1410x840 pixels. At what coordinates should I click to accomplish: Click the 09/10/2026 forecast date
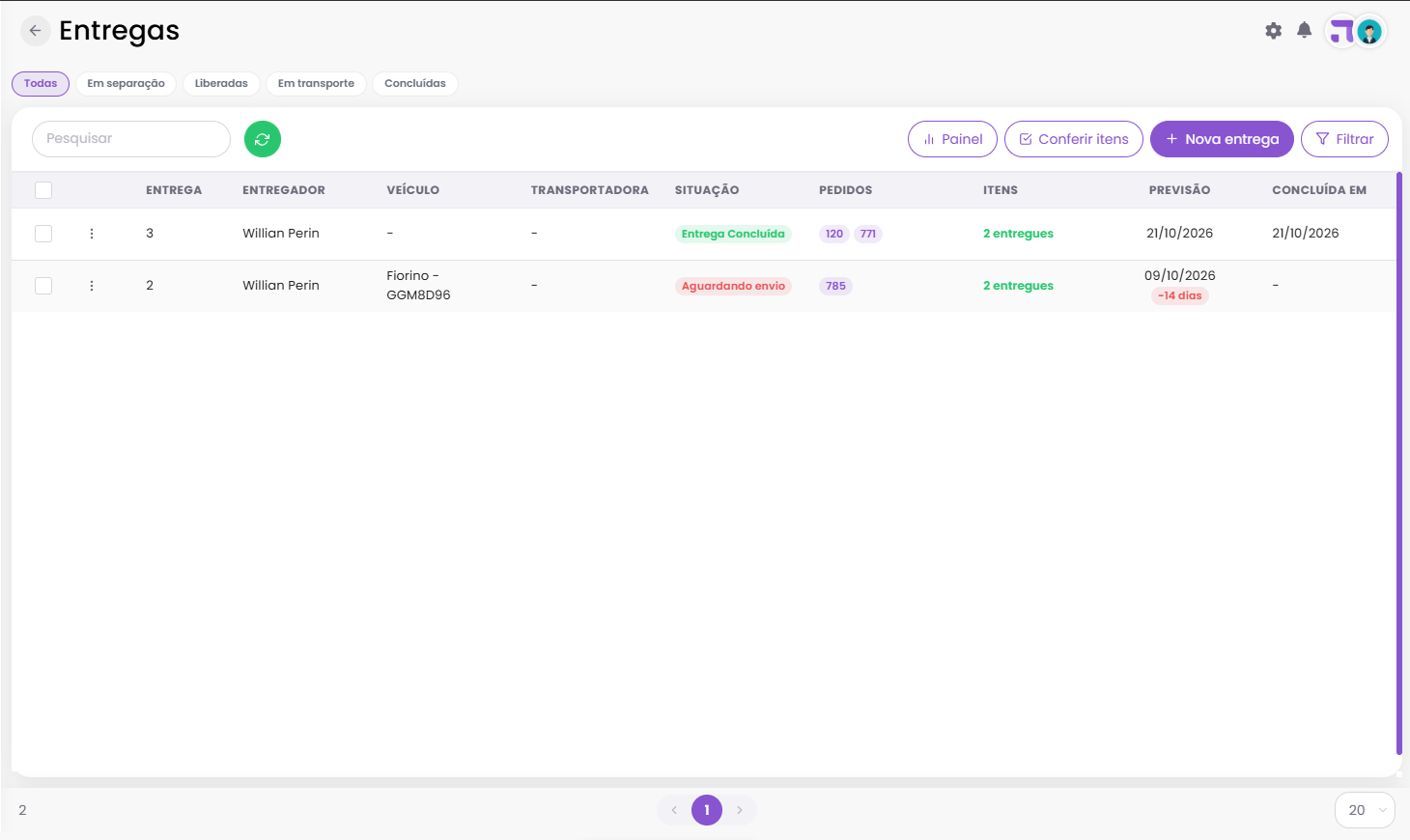coord(1180,276)
